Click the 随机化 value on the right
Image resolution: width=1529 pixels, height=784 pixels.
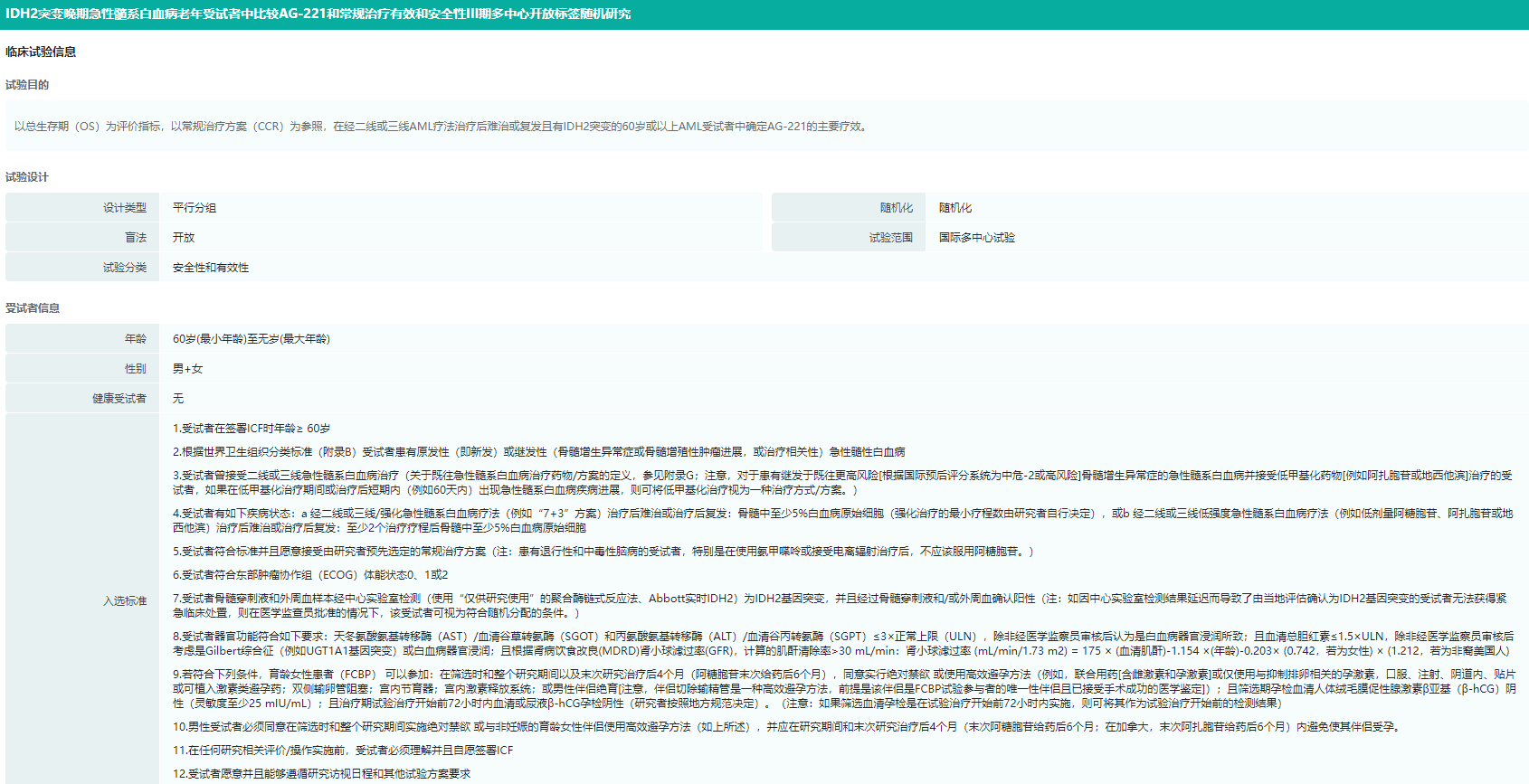955,208
